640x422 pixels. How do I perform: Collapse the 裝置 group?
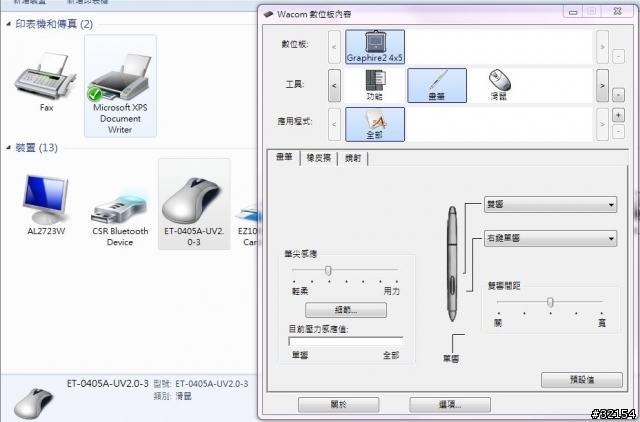(x=8, y=148)
